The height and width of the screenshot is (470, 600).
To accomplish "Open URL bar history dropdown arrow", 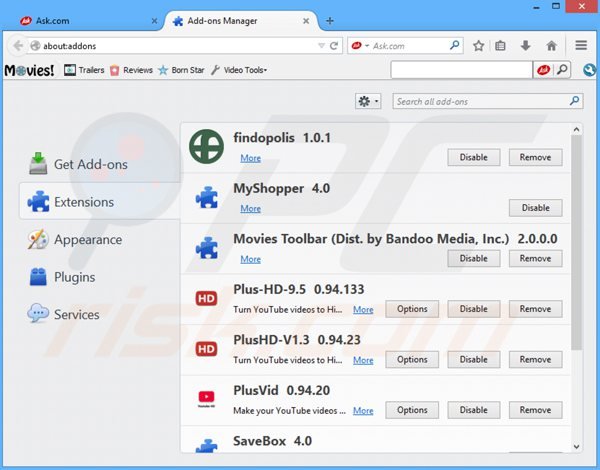I will click(321, 46).
